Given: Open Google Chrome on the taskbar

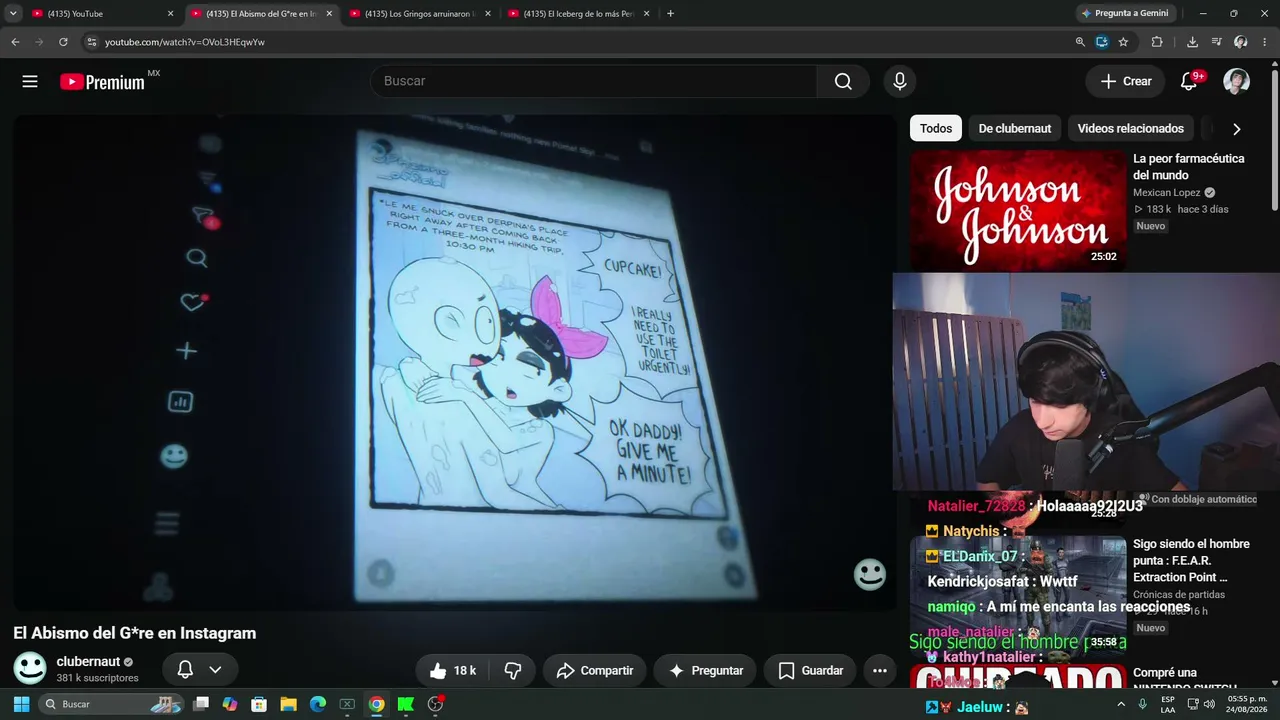Looking at the screenshot, I should pos(376,704).
